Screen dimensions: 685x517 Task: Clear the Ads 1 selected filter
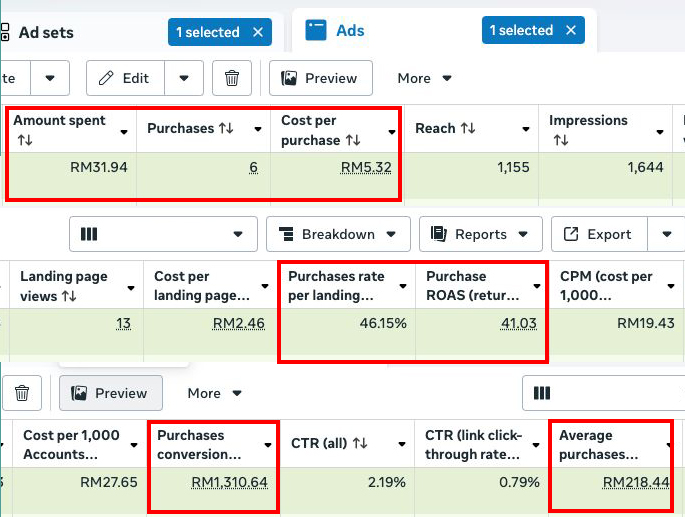point(571,31)
